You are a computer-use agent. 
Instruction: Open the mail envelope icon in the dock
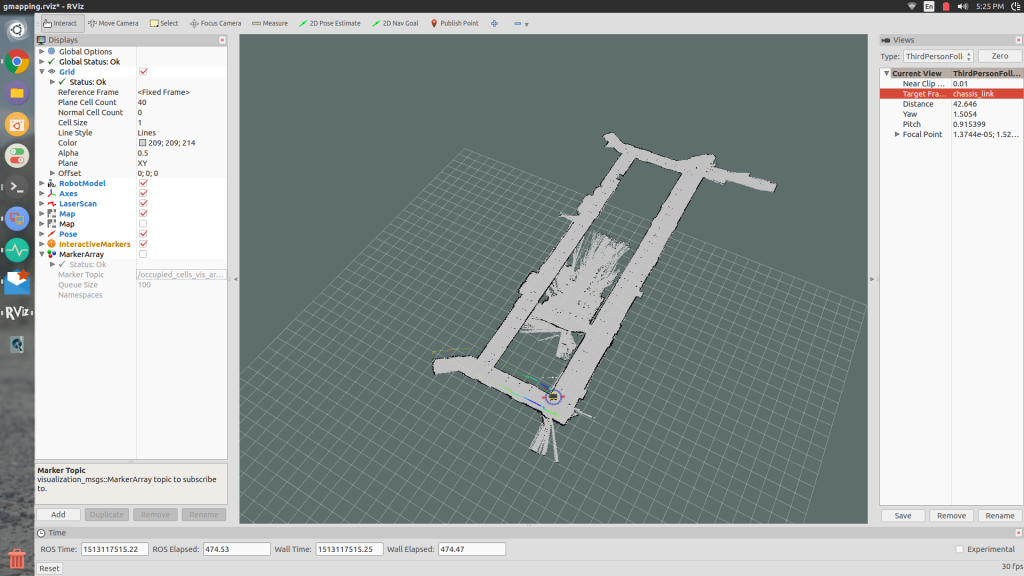(x=17, y=281)
